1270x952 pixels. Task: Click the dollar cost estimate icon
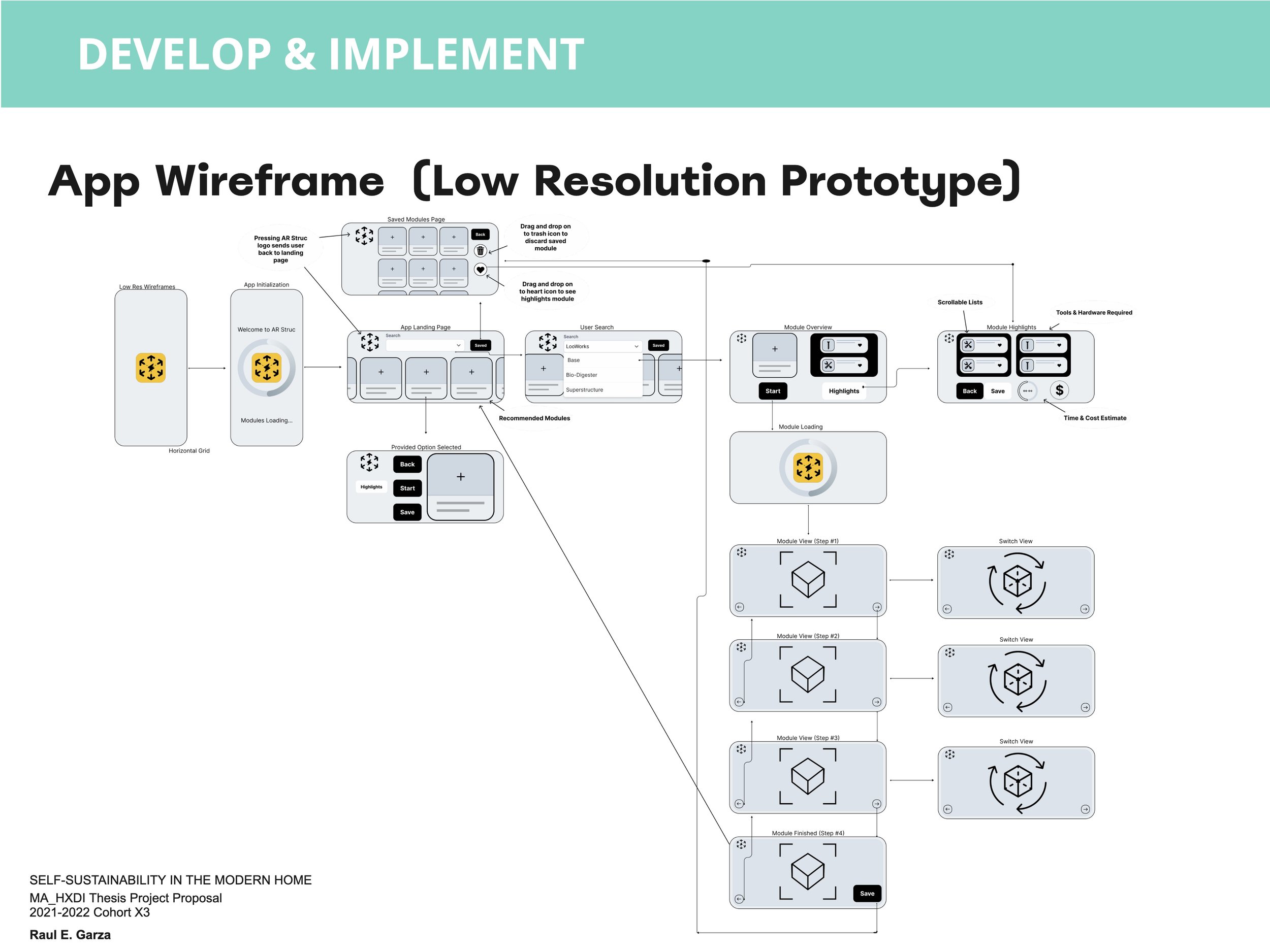[x=1060, y=391]
